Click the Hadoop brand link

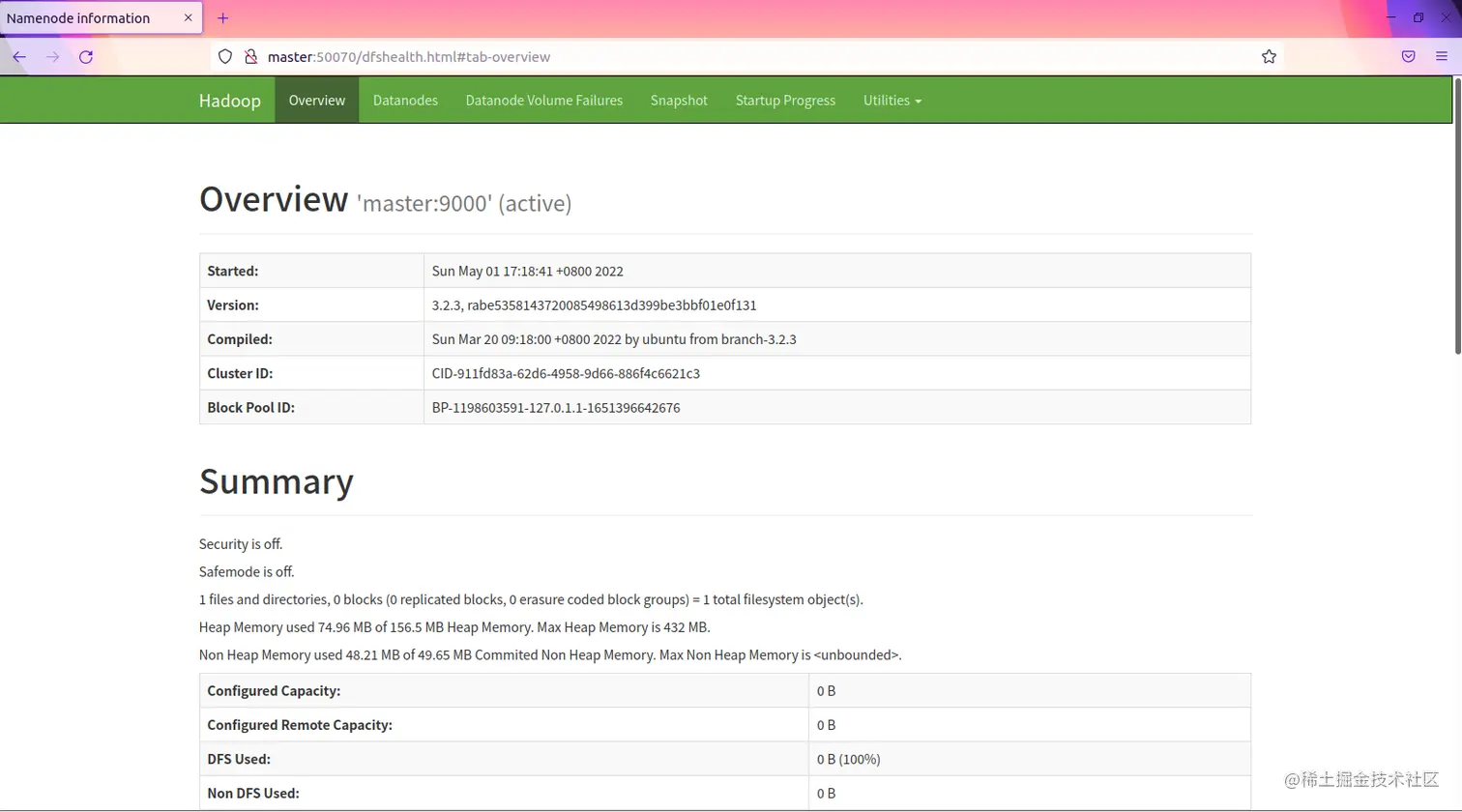pyautogui.click(x=230, y=101)
